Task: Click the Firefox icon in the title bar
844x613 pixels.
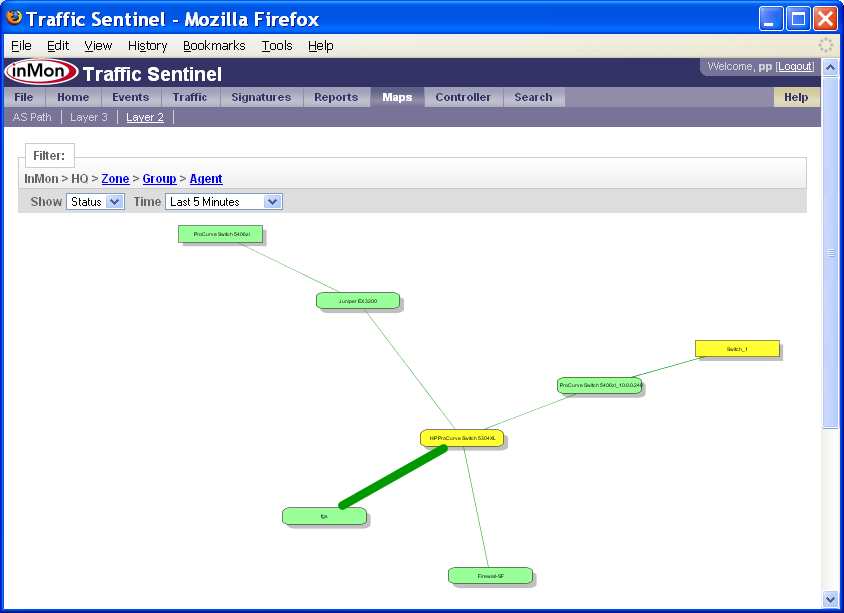Action: coord(14,18)
